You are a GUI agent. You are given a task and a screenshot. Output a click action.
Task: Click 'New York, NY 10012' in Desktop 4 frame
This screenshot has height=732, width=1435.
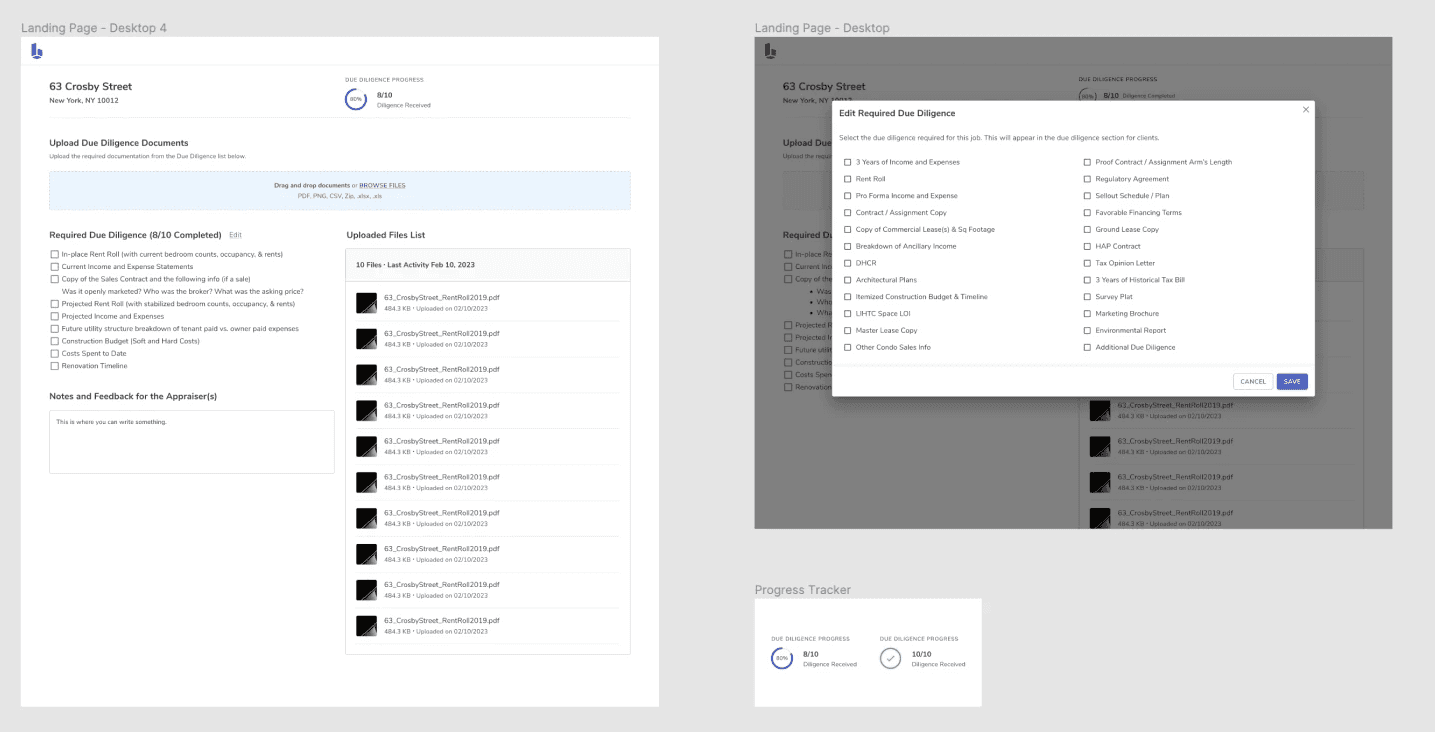(84, 101)
